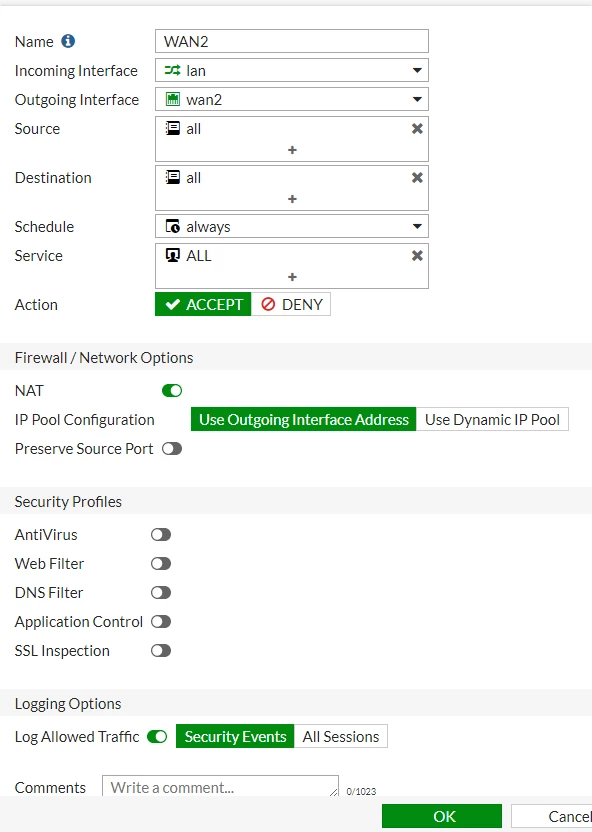Enable Web Filter security profile
592x832 pixels.
[161, 564]
